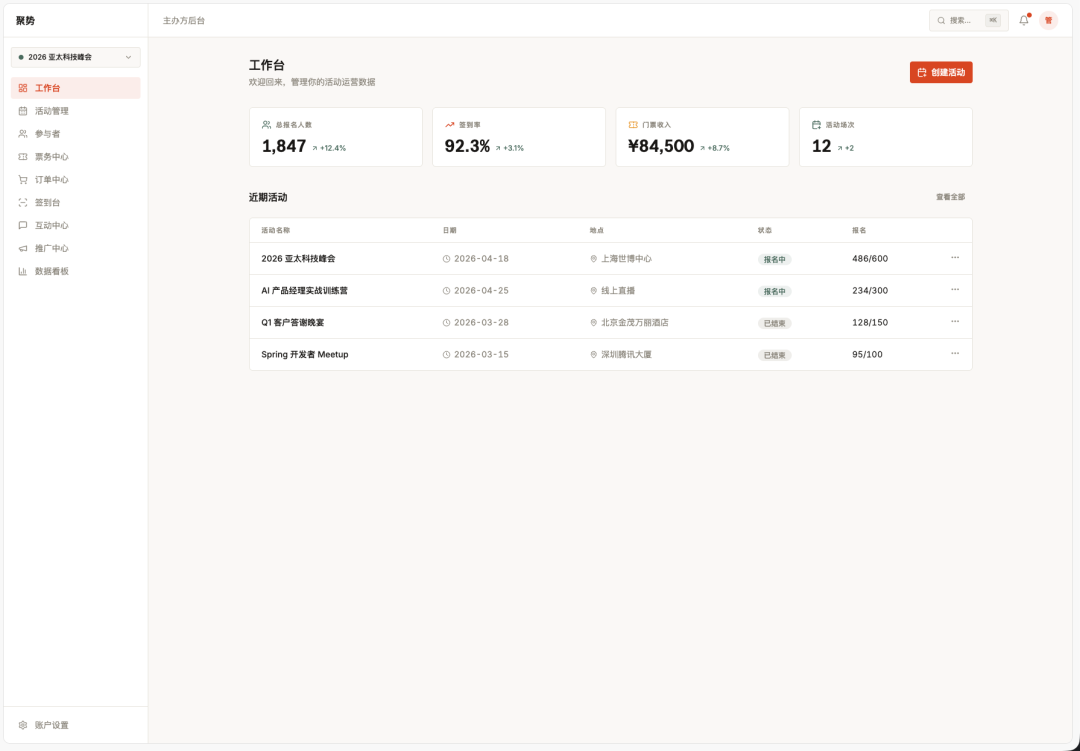Image resolution: width=1080 pixels, height=751 pixels.
Task: Click the 92.3% check-in rate value
Action: 468,146
